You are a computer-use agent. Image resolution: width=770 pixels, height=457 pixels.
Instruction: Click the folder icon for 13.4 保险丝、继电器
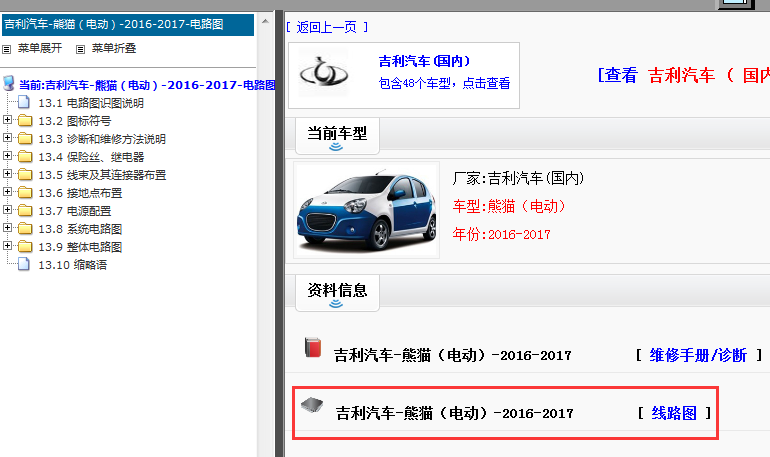[x=25, y=157]
